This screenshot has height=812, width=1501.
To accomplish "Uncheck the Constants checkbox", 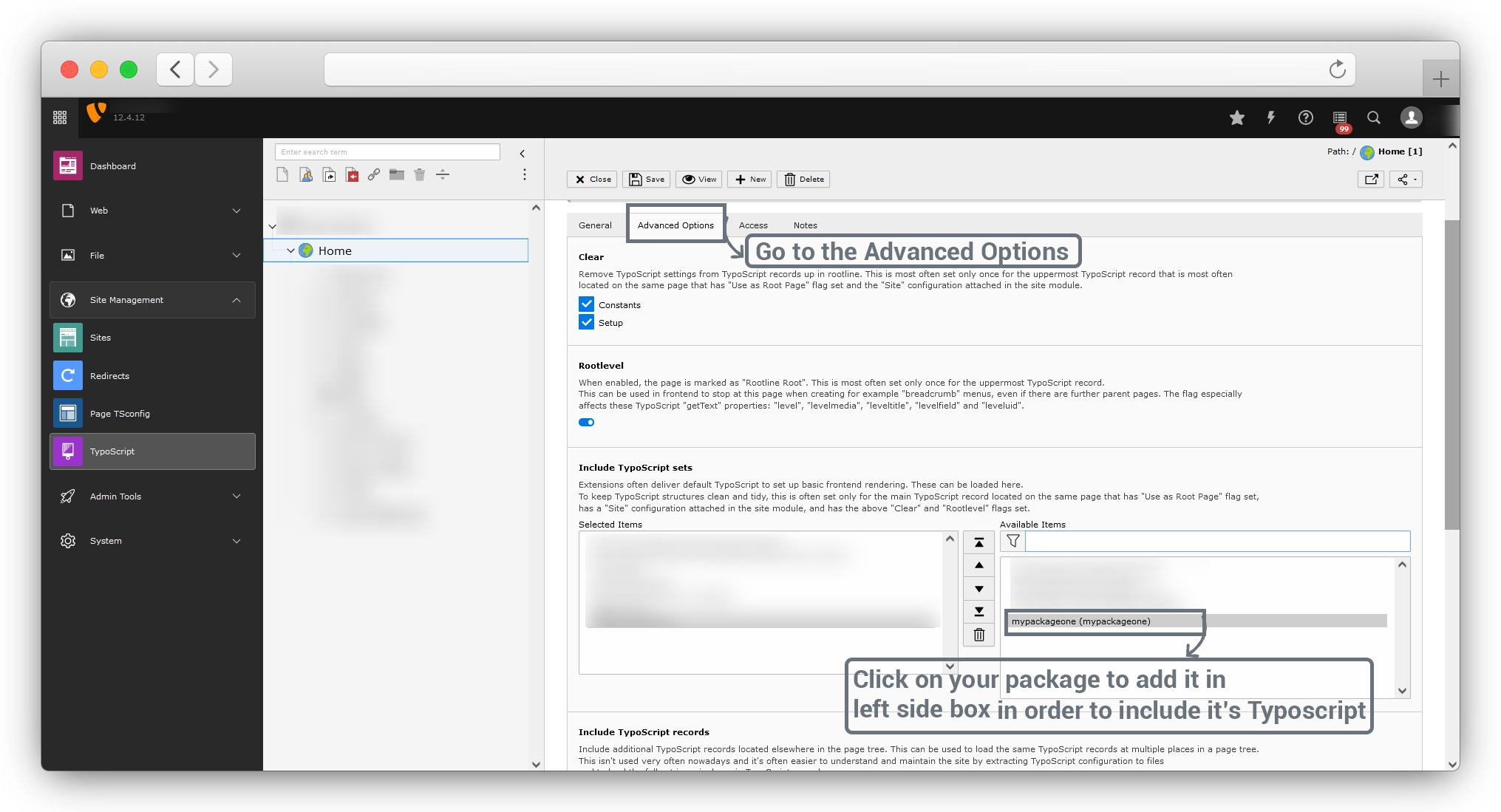I will pos(586,304).
